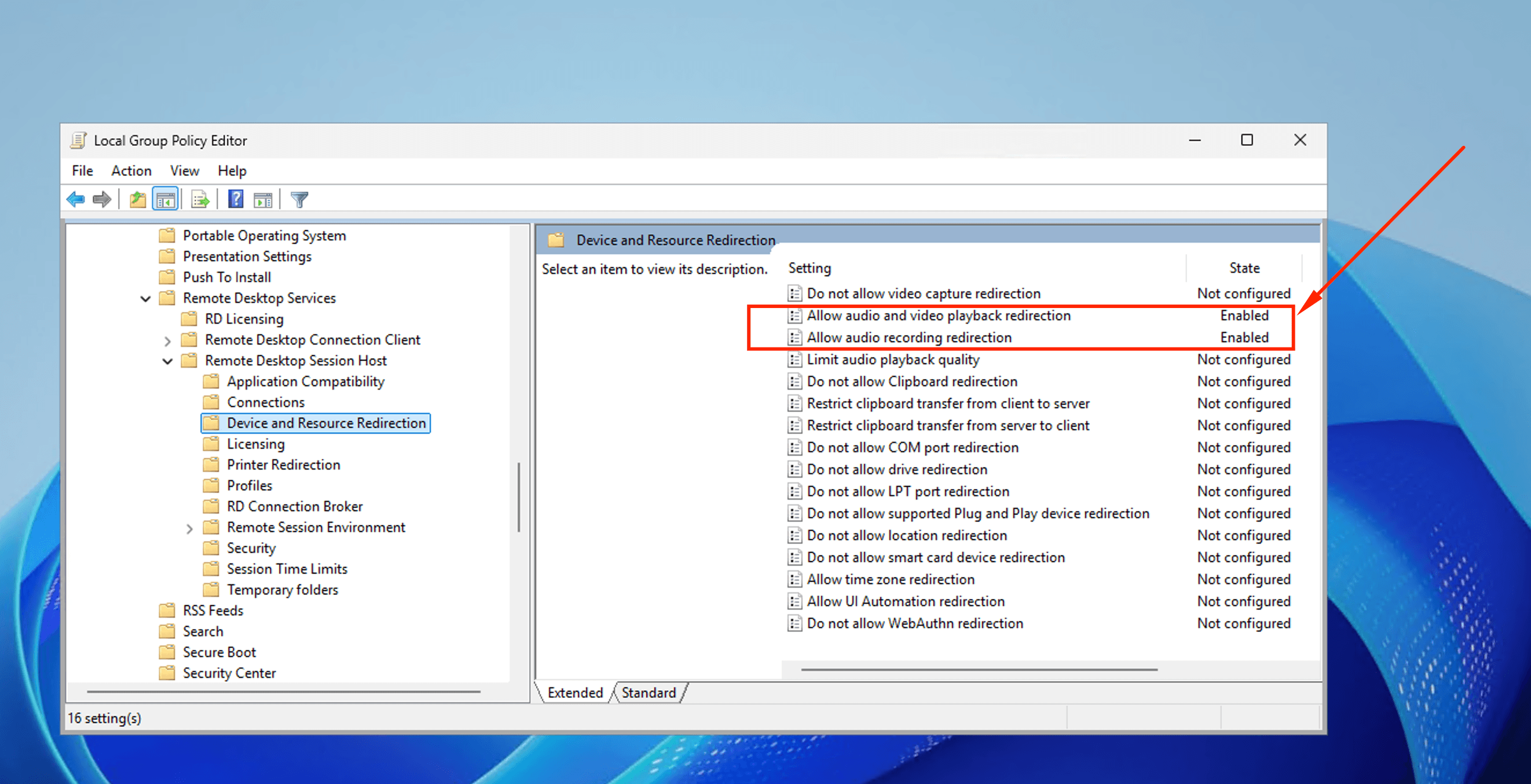The image size is (1531, 784).
Task: Click the Local Group Policy Editor title icon
Action: [78, 140]
